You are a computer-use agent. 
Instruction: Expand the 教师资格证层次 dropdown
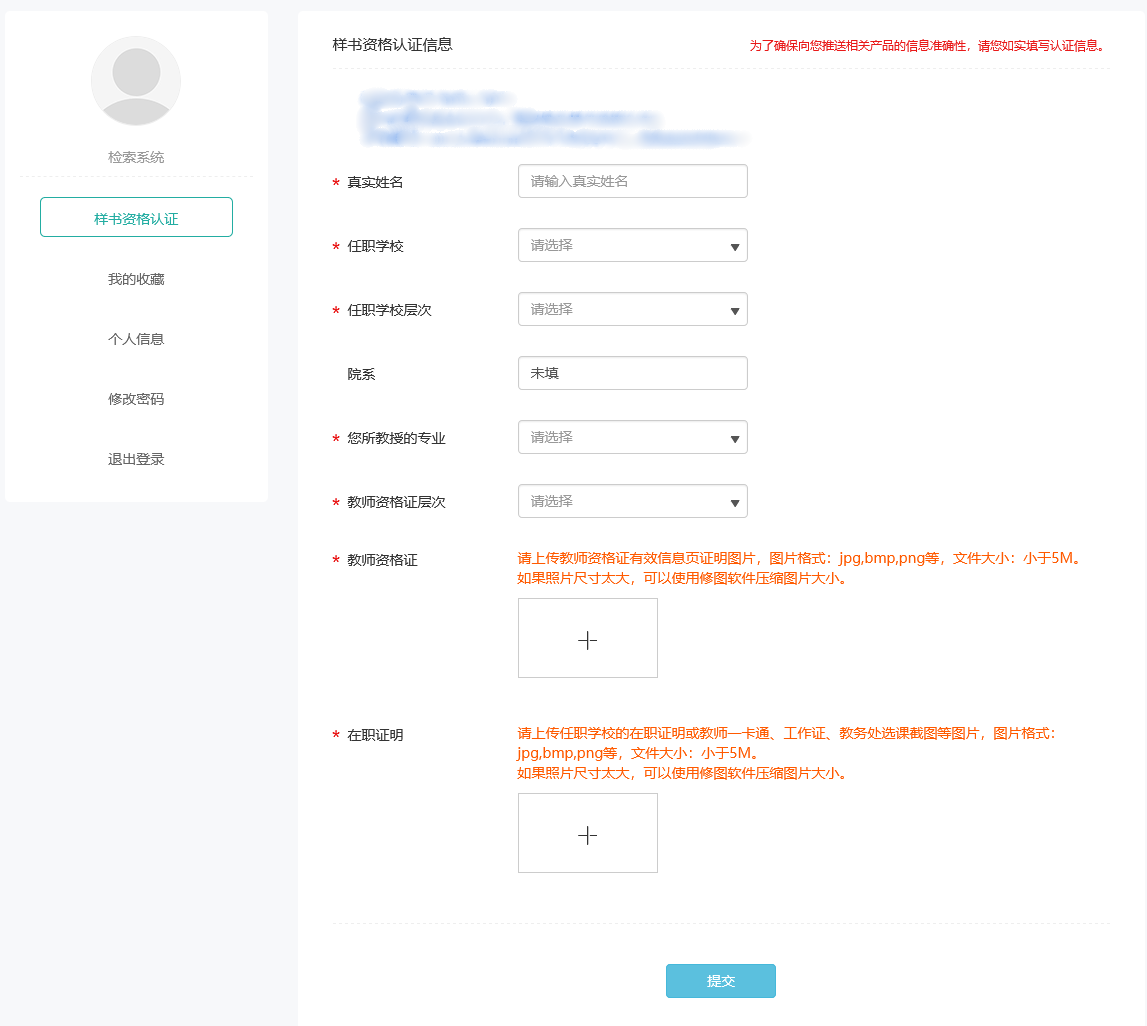pyautogui.click(x=632, y=502)
